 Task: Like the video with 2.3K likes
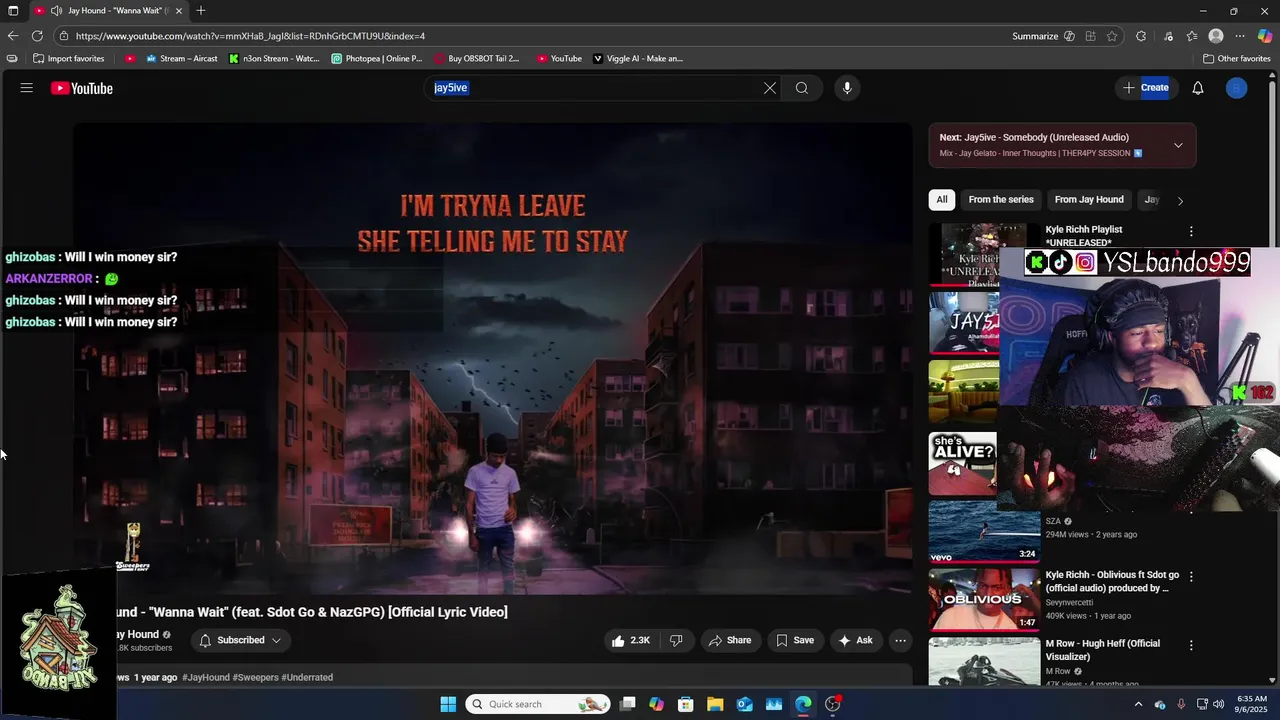[631, 640]
